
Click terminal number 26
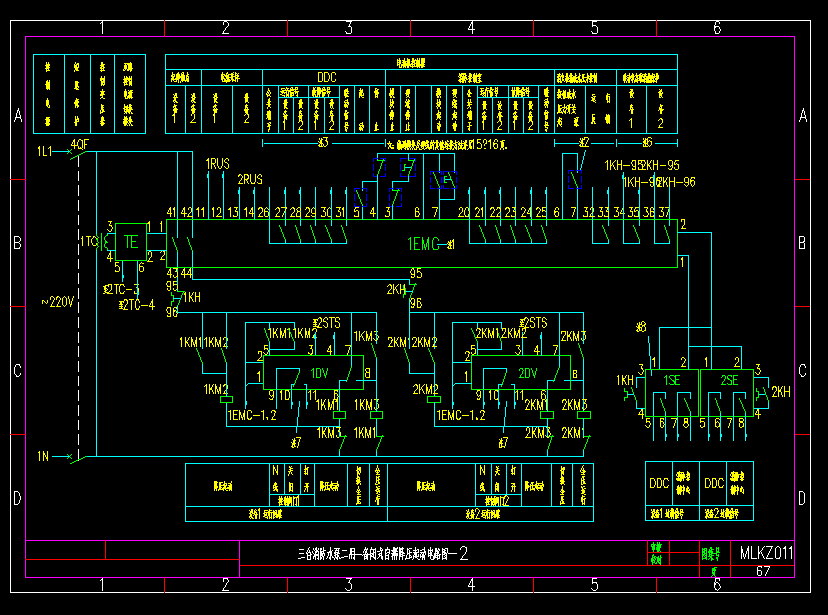coord(263,212)
